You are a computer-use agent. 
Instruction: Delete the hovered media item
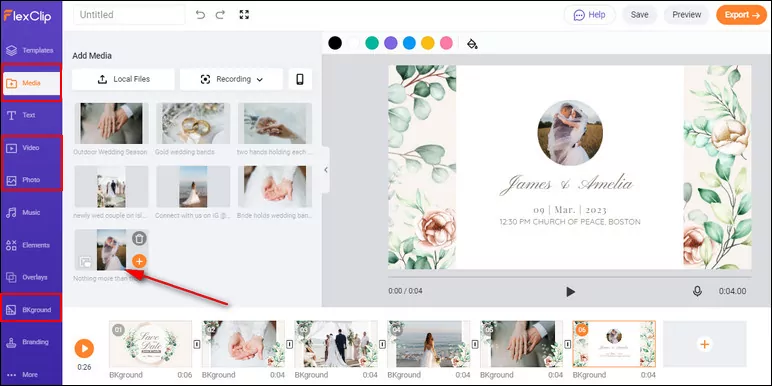[139, 239]
